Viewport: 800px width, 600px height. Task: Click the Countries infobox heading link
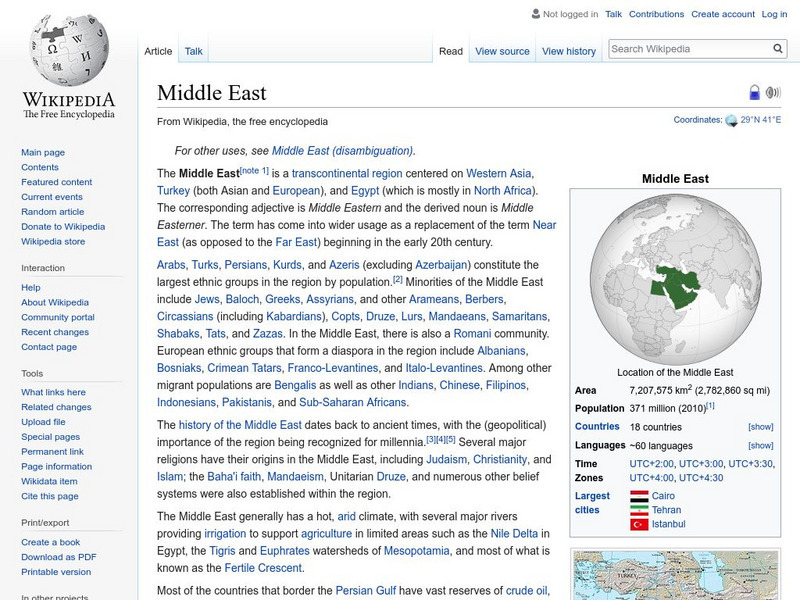click(x=597, y=427)
